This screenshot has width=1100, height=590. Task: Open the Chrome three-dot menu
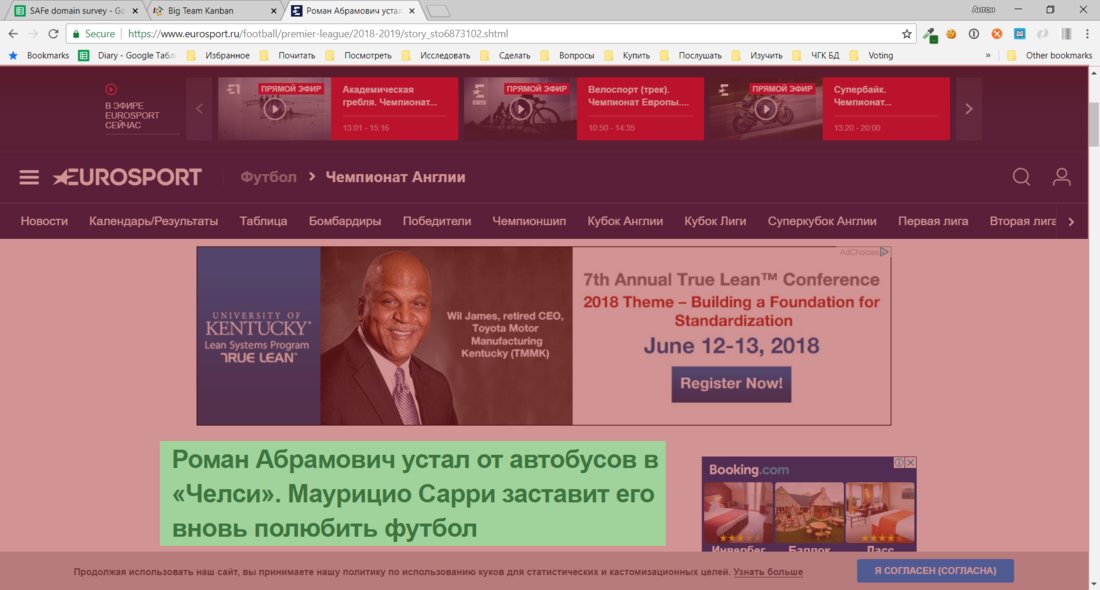point(1087,34)
